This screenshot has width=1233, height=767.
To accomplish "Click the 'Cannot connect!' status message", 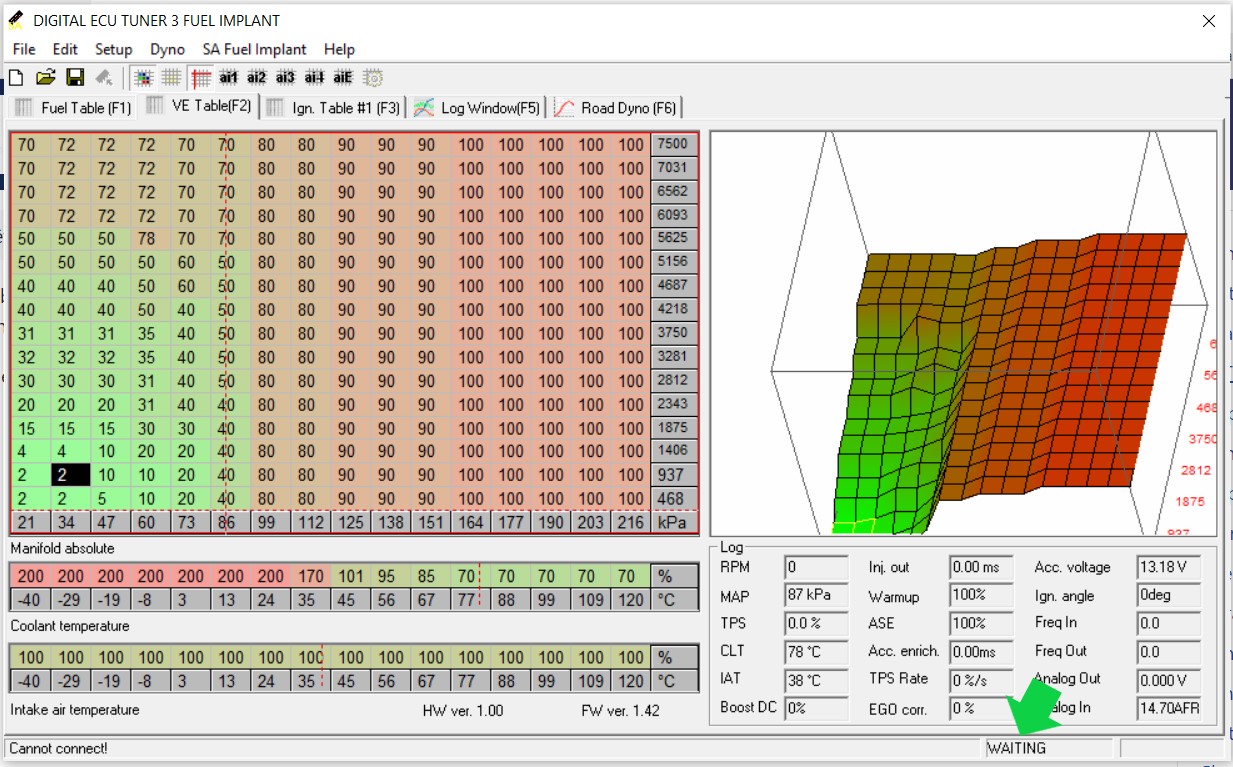I will (x=59, y=748).
